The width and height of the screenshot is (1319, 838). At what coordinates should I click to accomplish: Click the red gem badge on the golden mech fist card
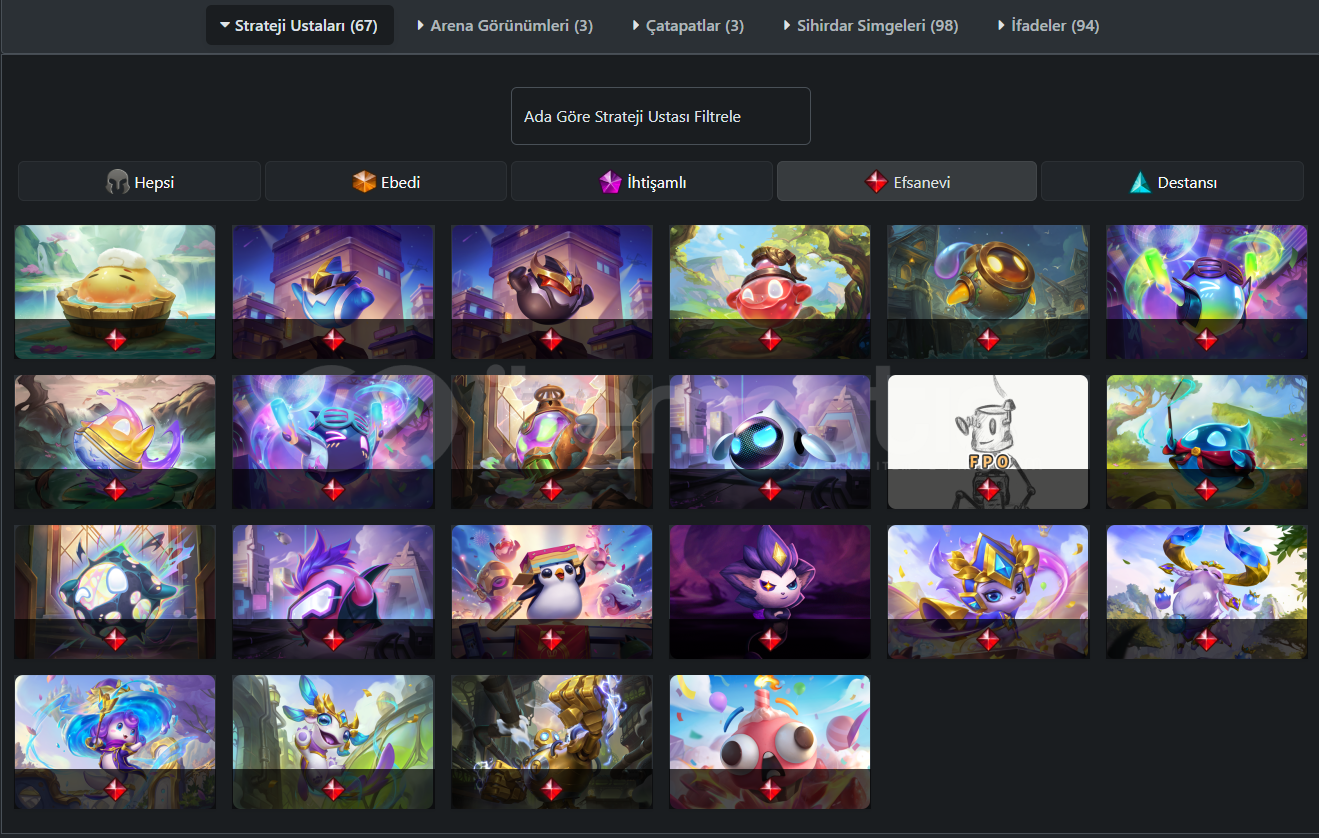(x=552, y=790)
